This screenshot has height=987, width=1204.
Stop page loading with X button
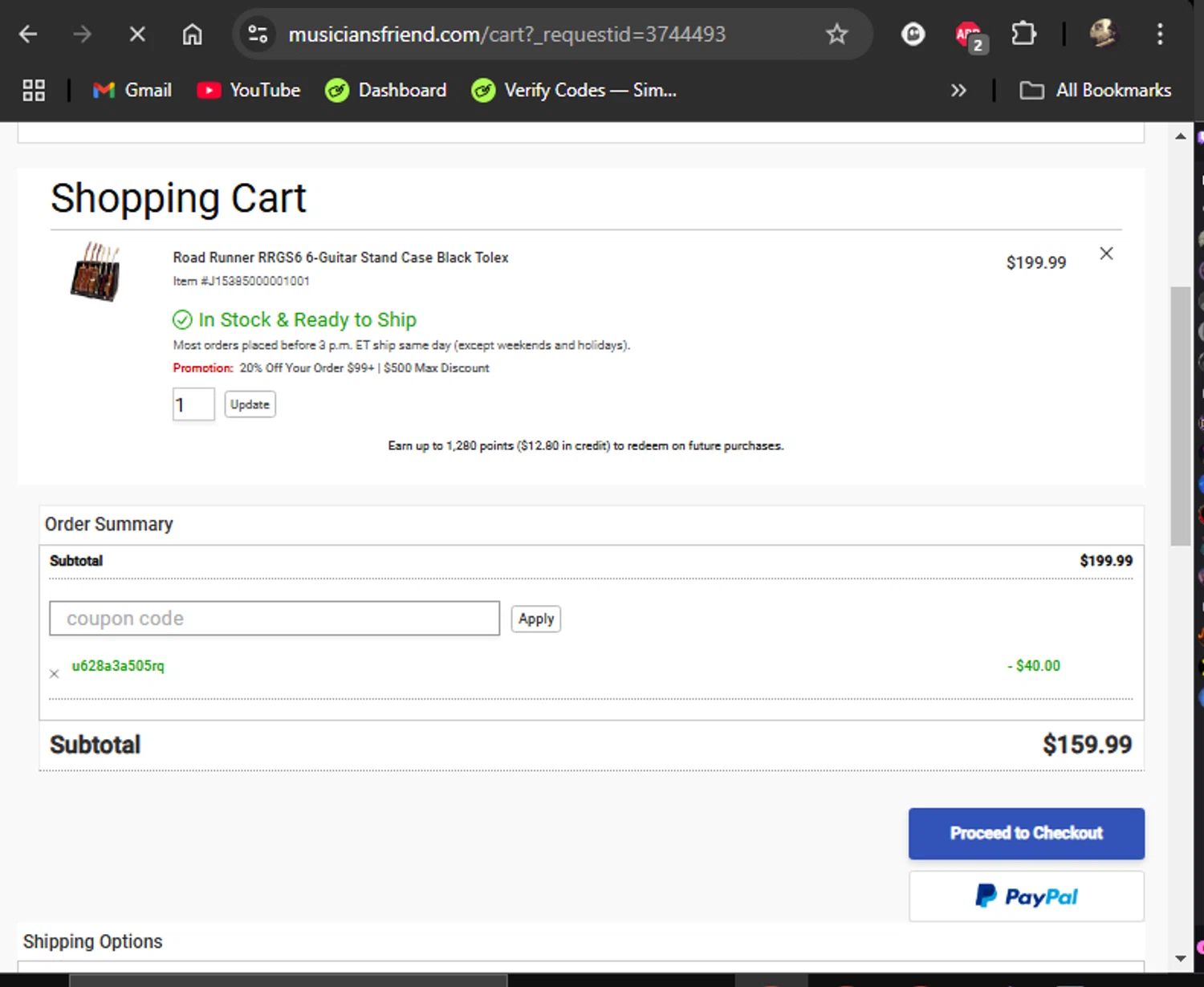137,34
